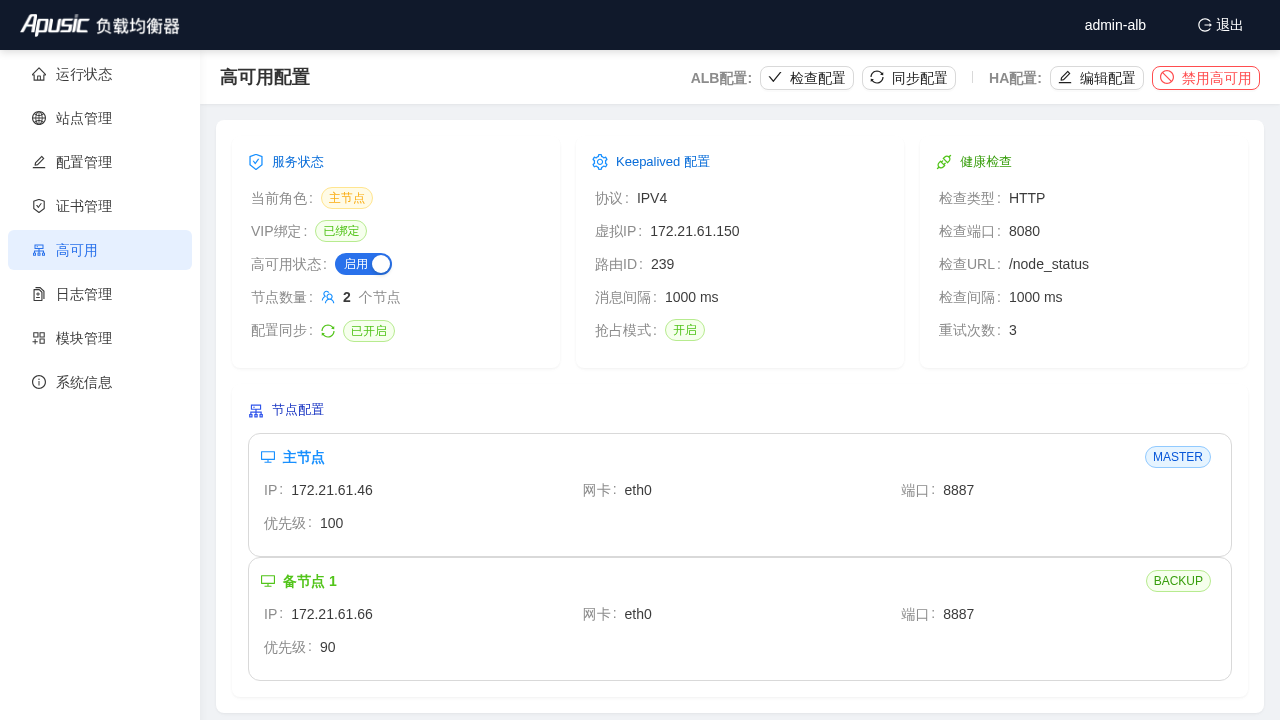Click the shield icon in 服务状态 header
The image size is (1280, 720).
tap(256, 162)
